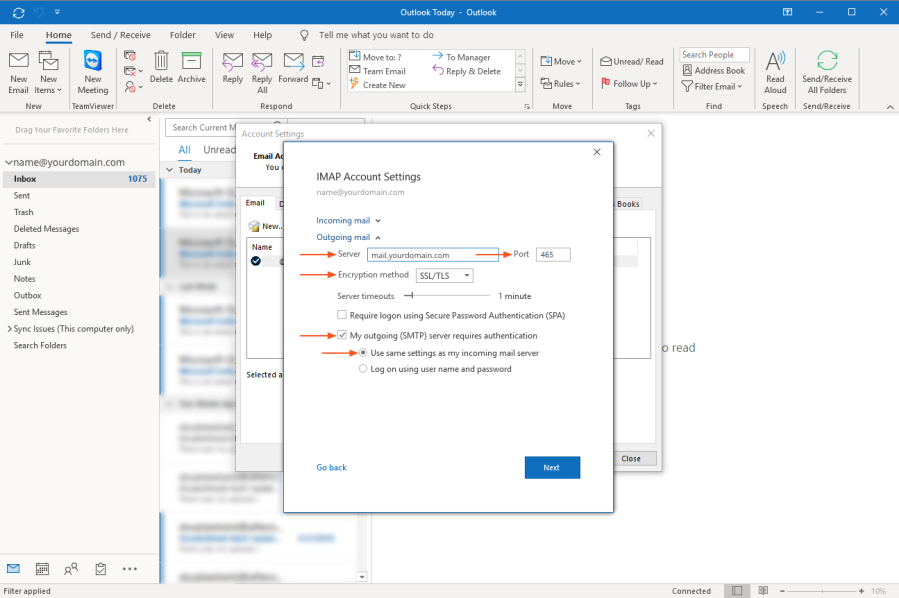
Task: Adjust the Server timeouts slider
Action: tap(409, 296)
